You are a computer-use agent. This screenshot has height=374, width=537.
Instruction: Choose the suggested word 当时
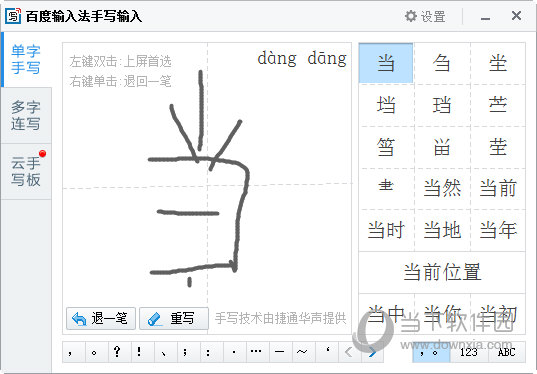coord(386,230)
